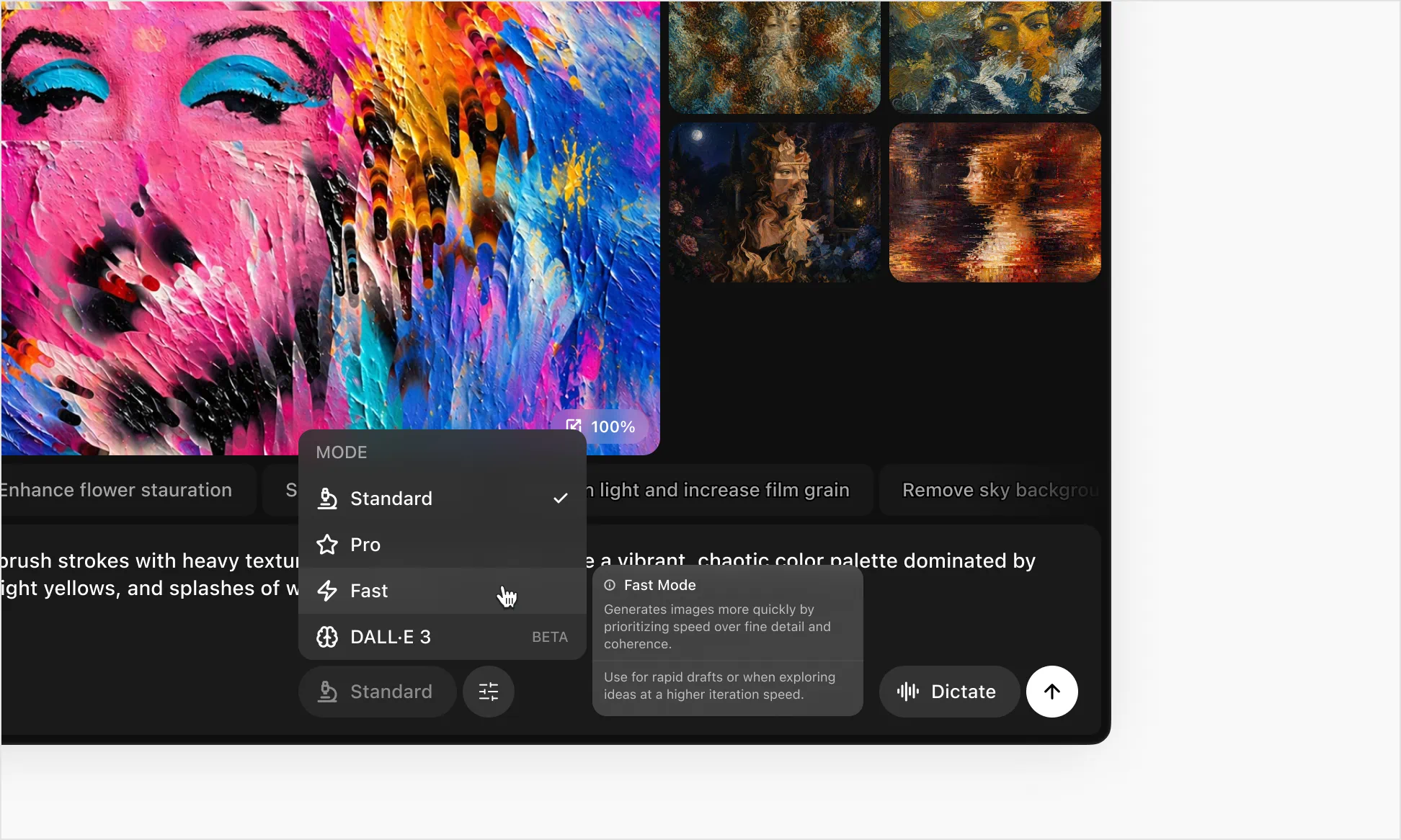Click the brain icon beside DALL·E 3

[327, 637]
